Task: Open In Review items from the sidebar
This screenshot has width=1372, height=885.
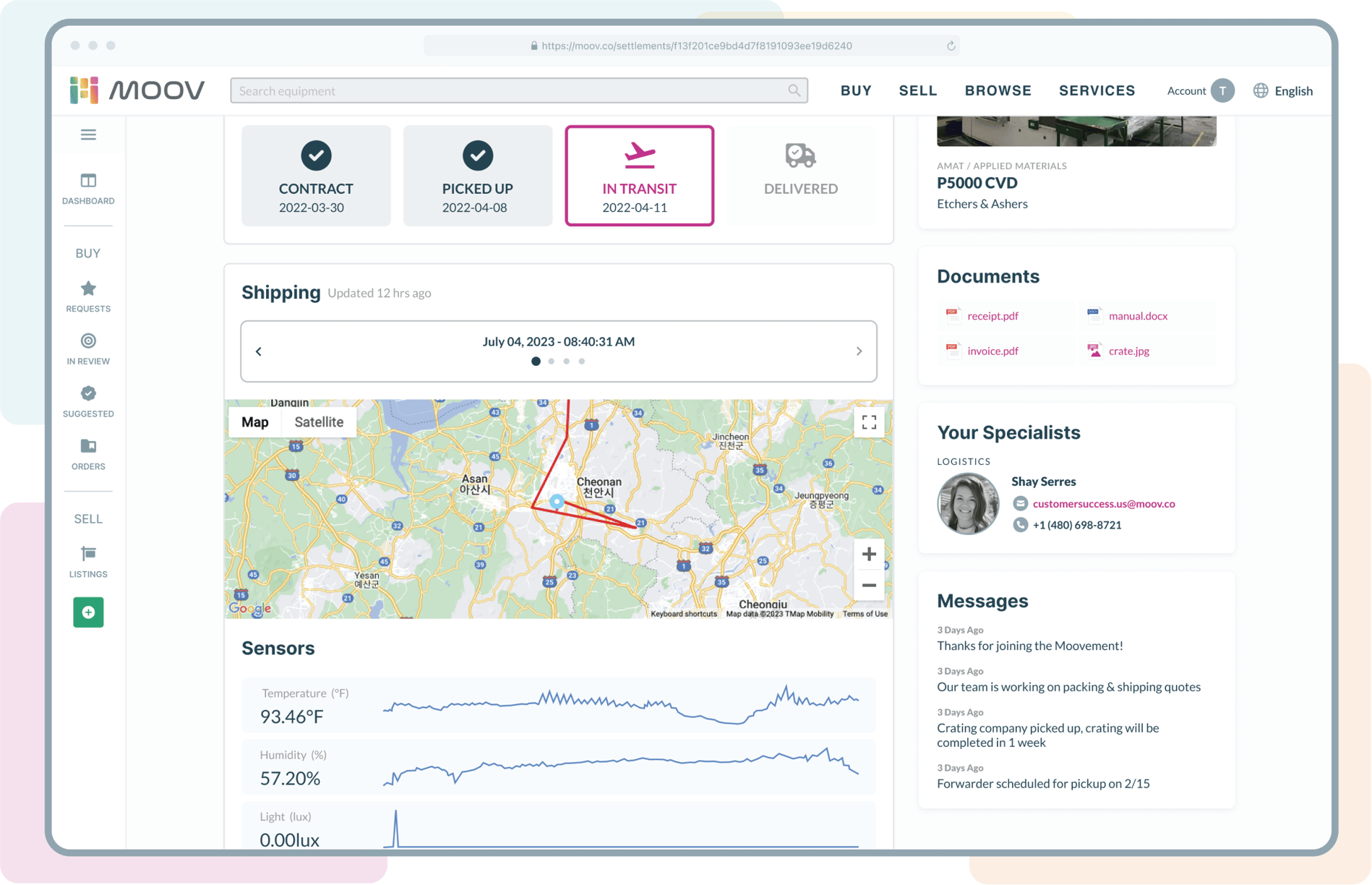Action: tap(88, 341)
